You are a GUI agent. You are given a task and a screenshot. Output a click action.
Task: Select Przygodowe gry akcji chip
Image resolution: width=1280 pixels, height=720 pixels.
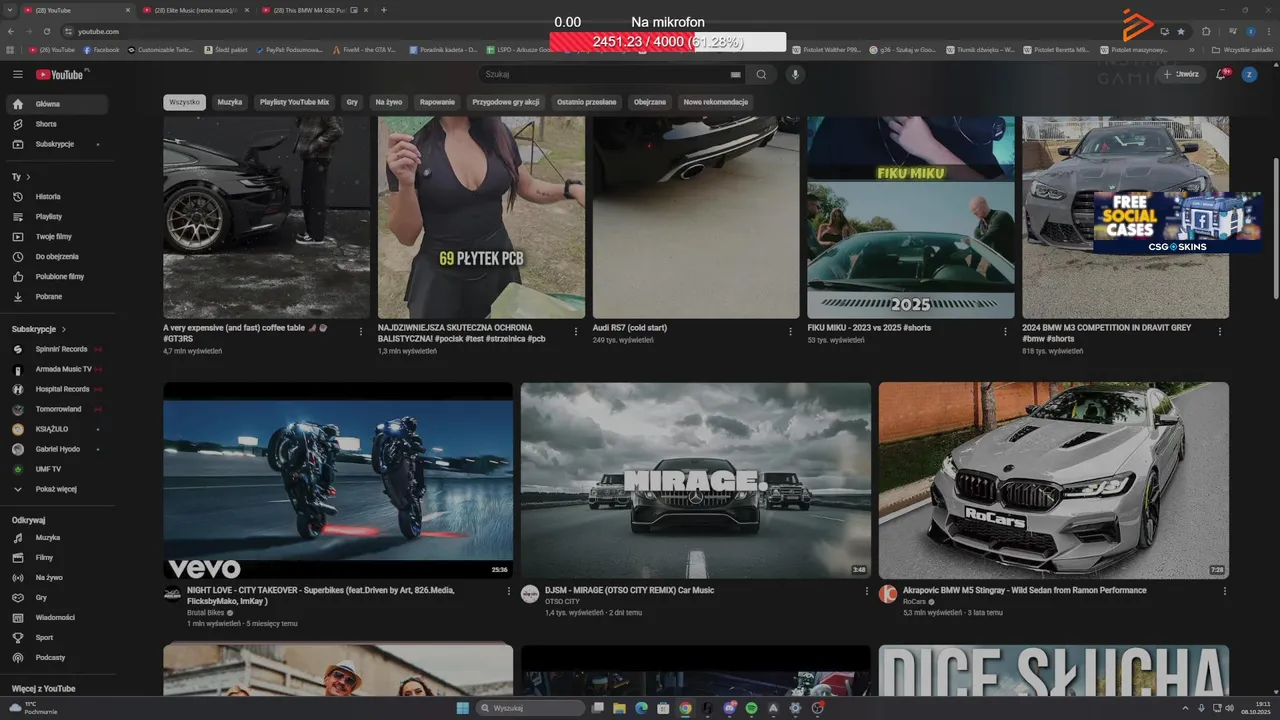(x=506, y=102)
